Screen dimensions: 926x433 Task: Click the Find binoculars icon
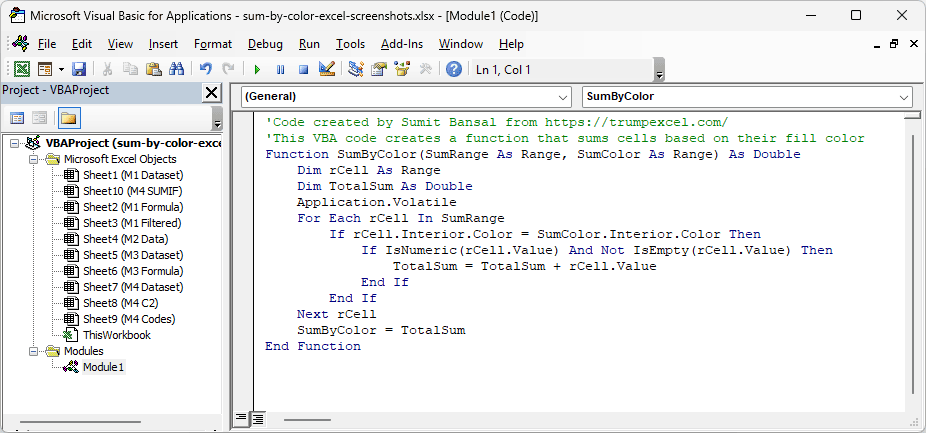tap(177, 70)
